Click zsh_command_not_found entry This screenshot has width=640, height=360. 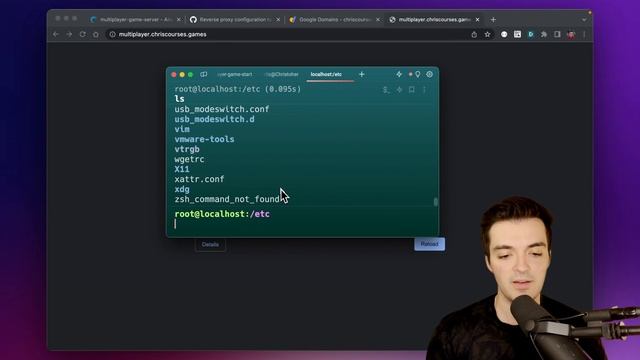pyautogui.click(x=227, y=199)
